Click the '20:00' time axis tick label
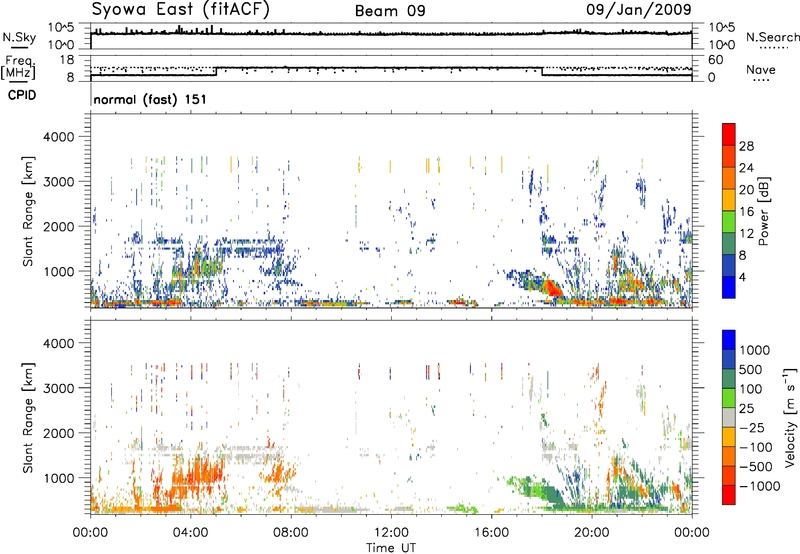This screenshot has width=800, height=554. (591, 533)
